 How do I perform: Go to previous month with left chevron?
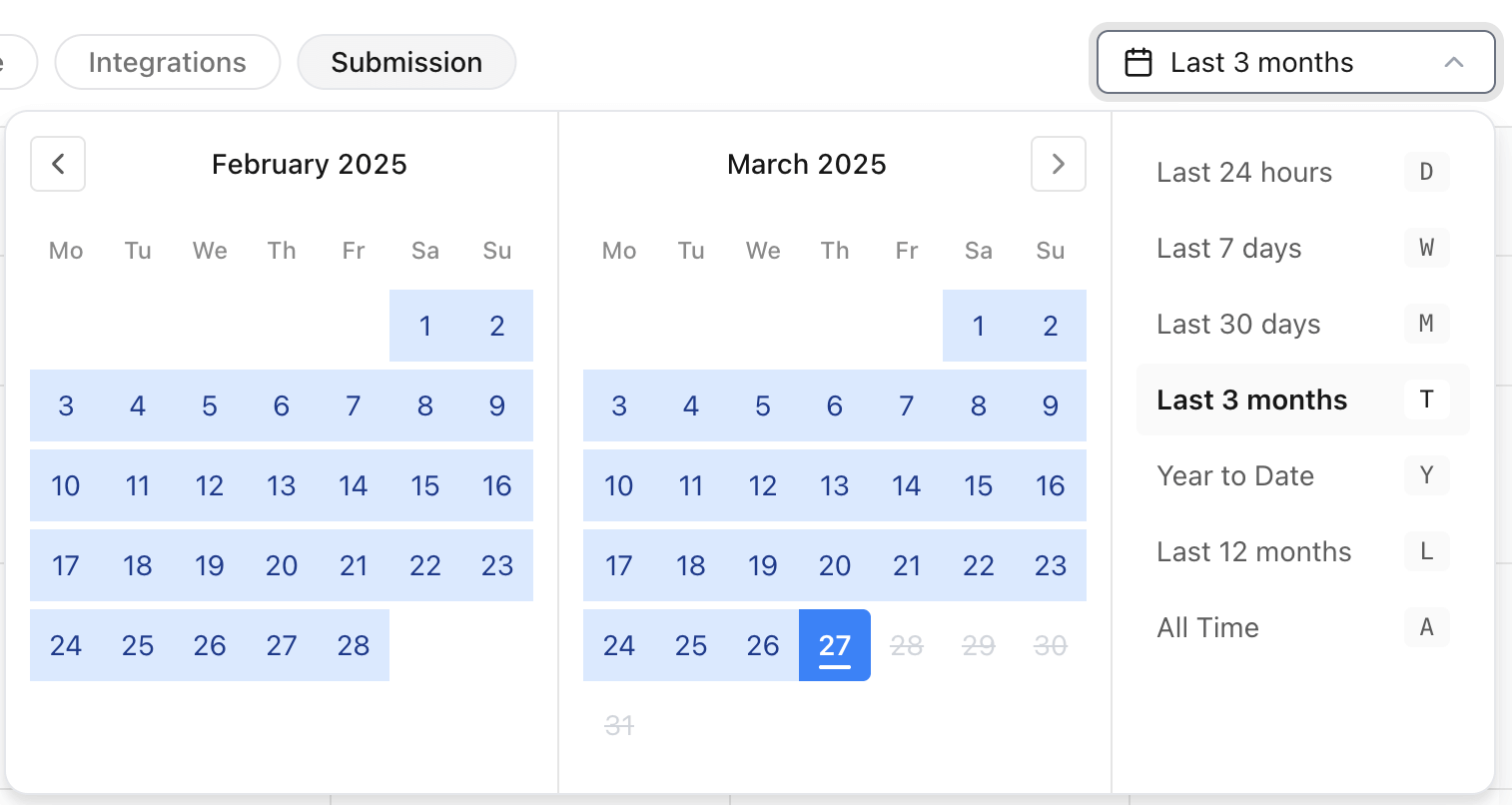(58, 164)
